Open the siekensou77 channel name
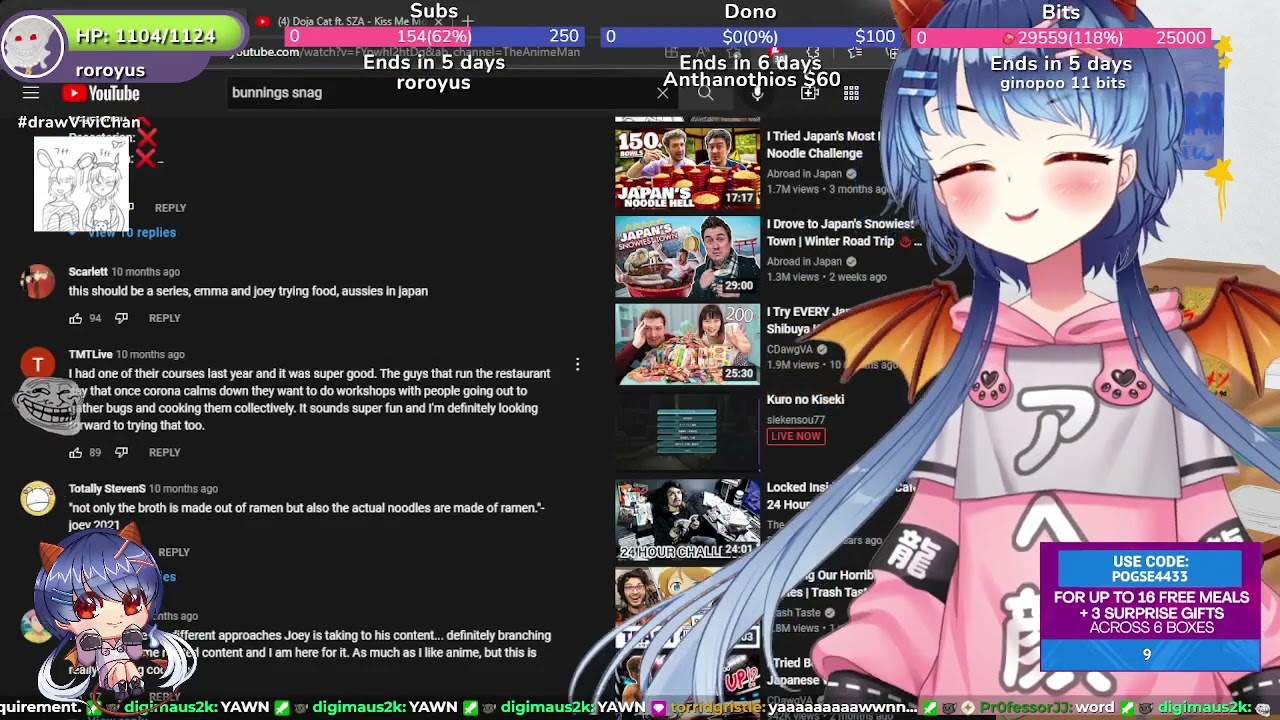This screenshot has width=1280, height=720. 795,420
